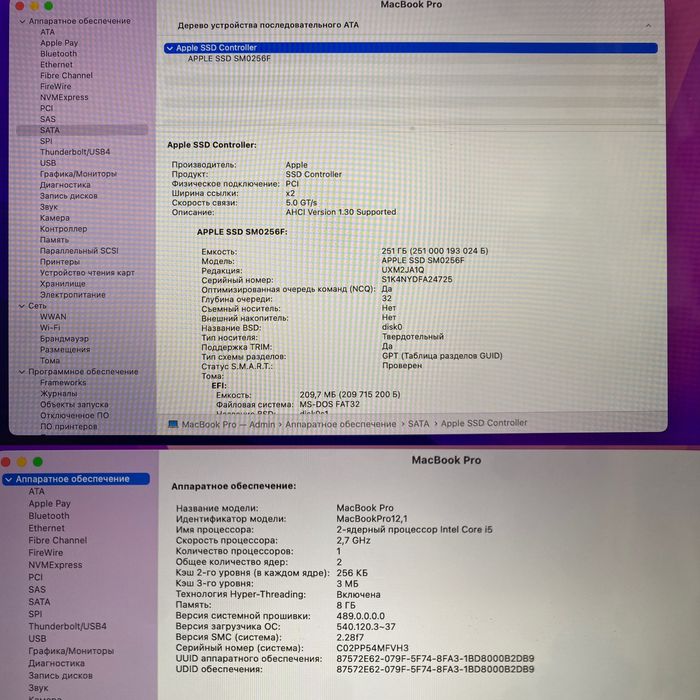
Task: Select FireWire in bottom window sidebar
Action: pos(46,553)
